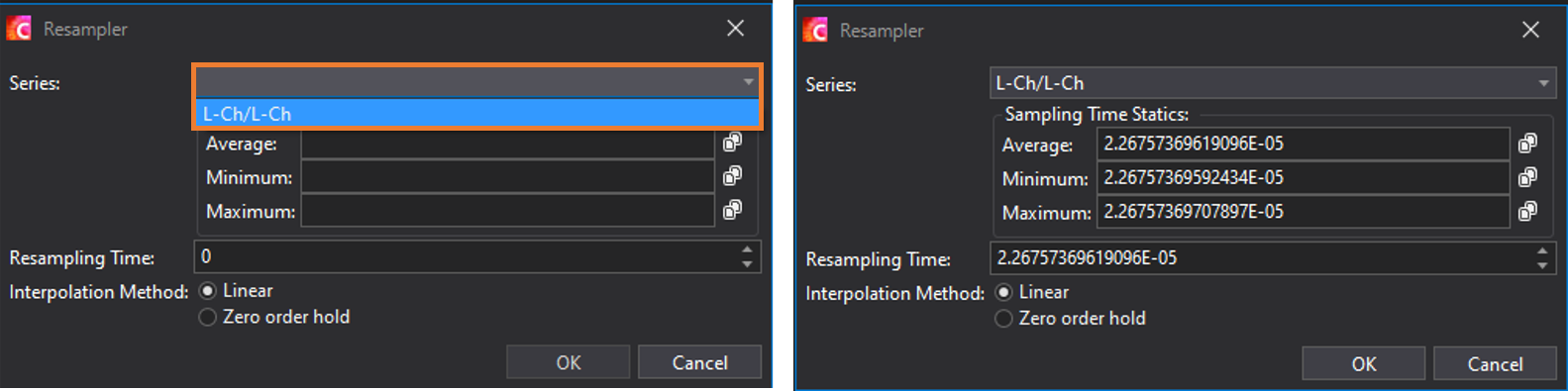The image size is (1568, 391).
Task: Copy the Maximum value in left dialog
Action: point(733,210)
